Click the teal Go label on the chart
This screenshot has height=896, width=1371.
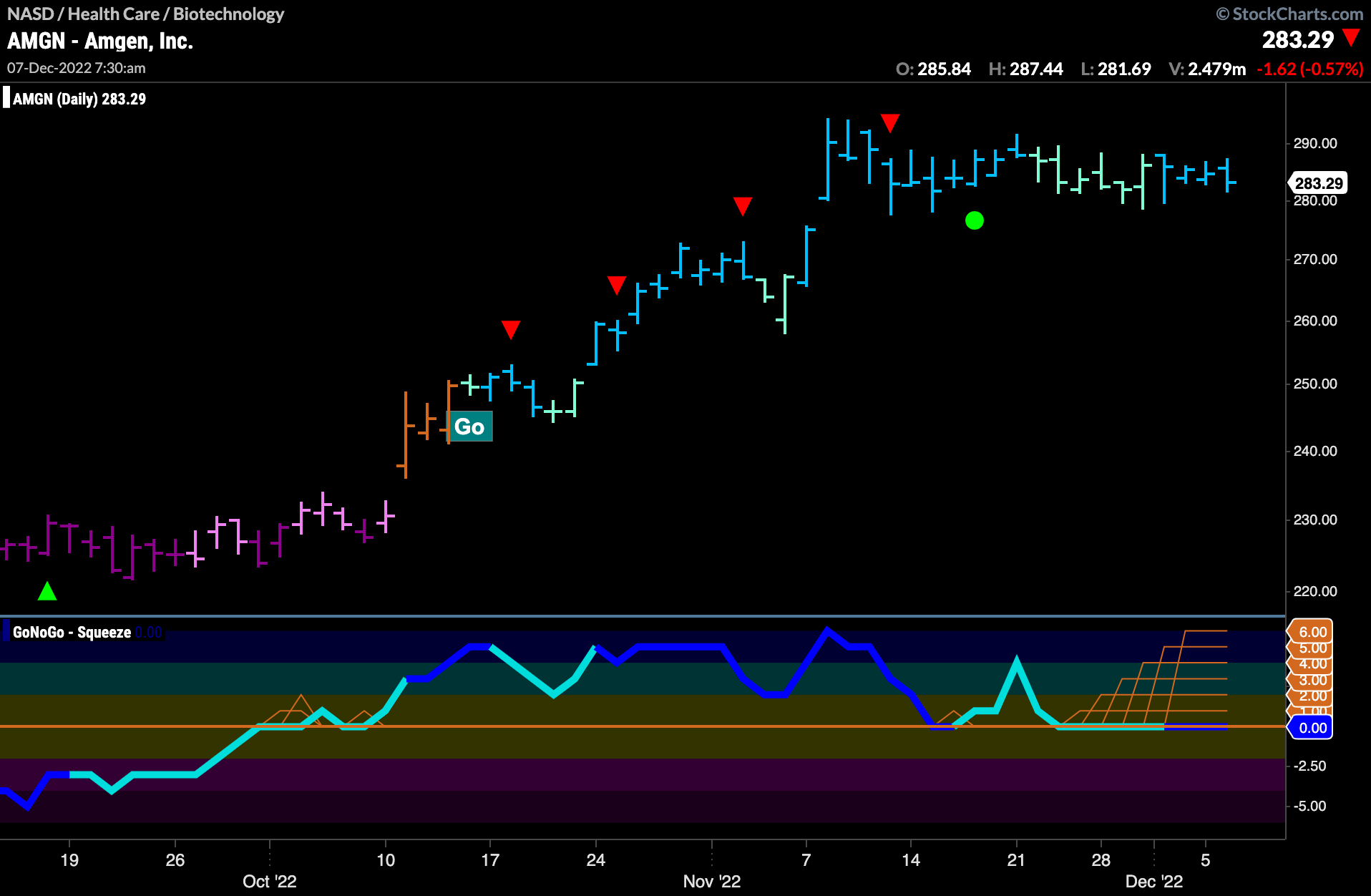pyautogui.click(x=469, y=427)
